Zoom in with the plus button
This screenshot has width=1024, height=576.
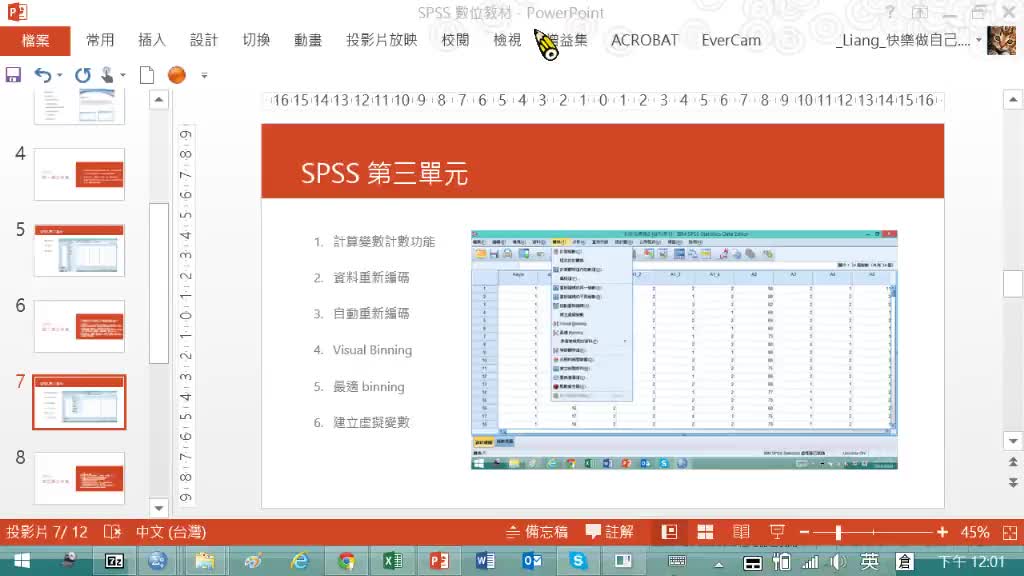point(942,532)
